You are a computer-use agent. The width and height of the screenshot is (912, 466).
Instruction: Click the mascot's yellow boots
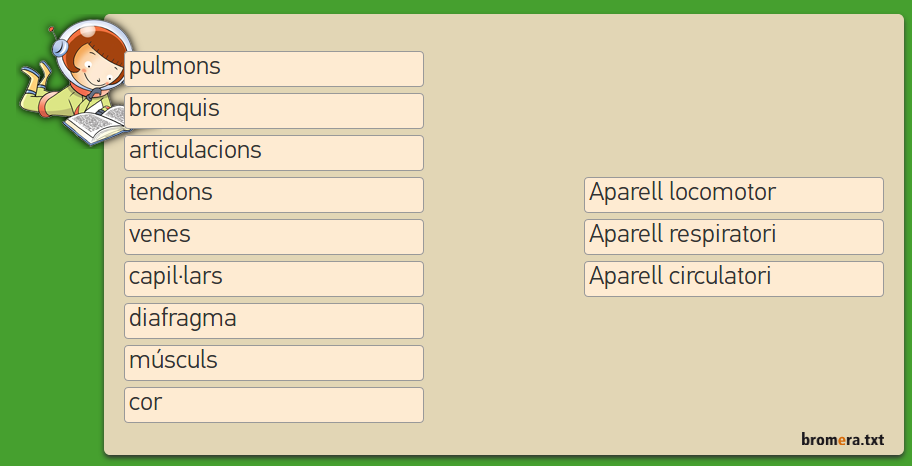click(36, 73)
